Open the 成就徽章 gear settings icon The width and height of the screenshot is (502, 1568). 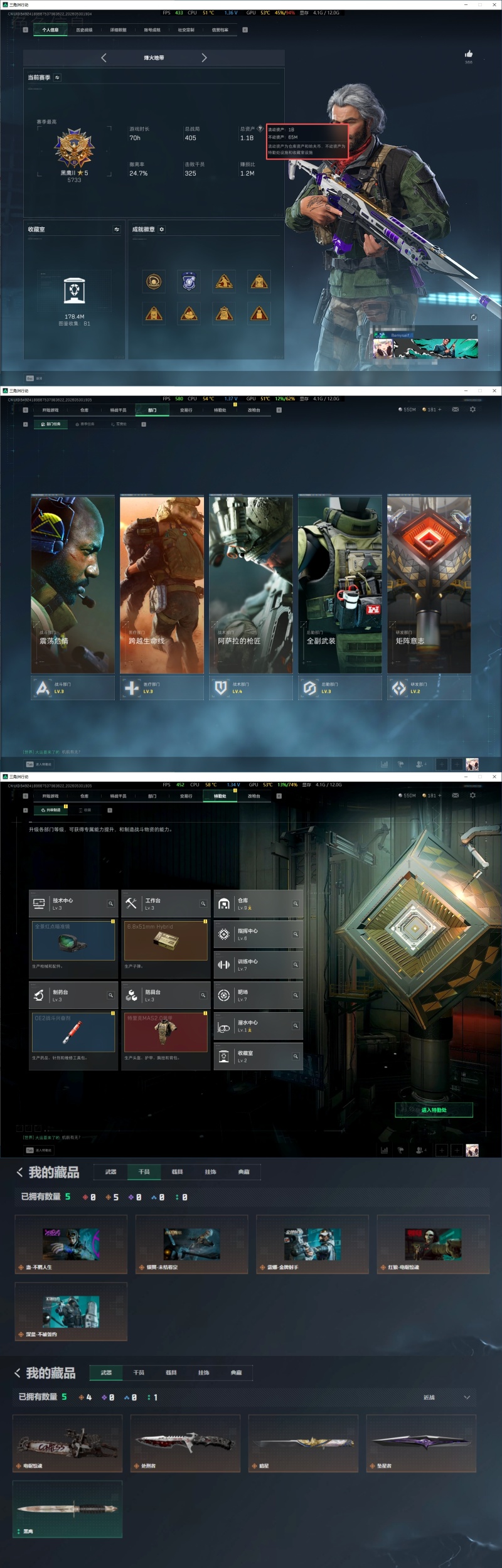pos(161,229)
